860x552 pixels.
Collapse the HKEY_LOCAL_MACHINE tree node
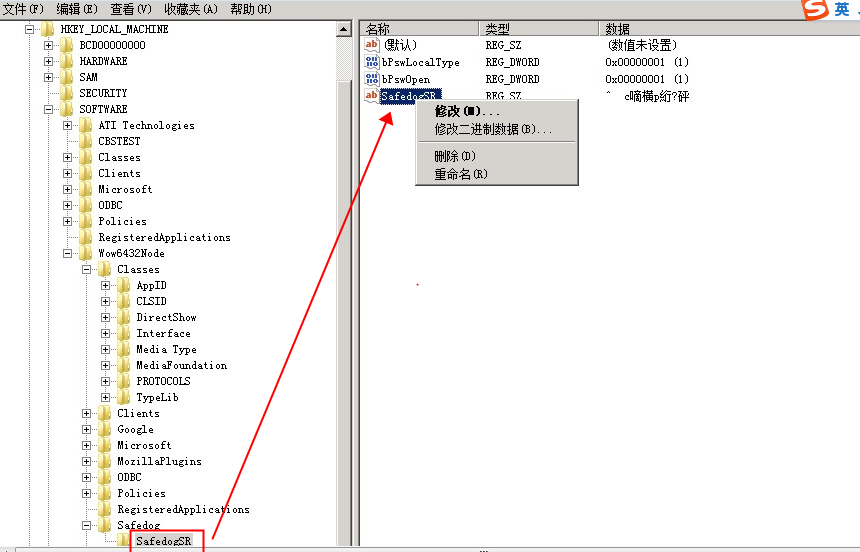click(x=30, y=29)
